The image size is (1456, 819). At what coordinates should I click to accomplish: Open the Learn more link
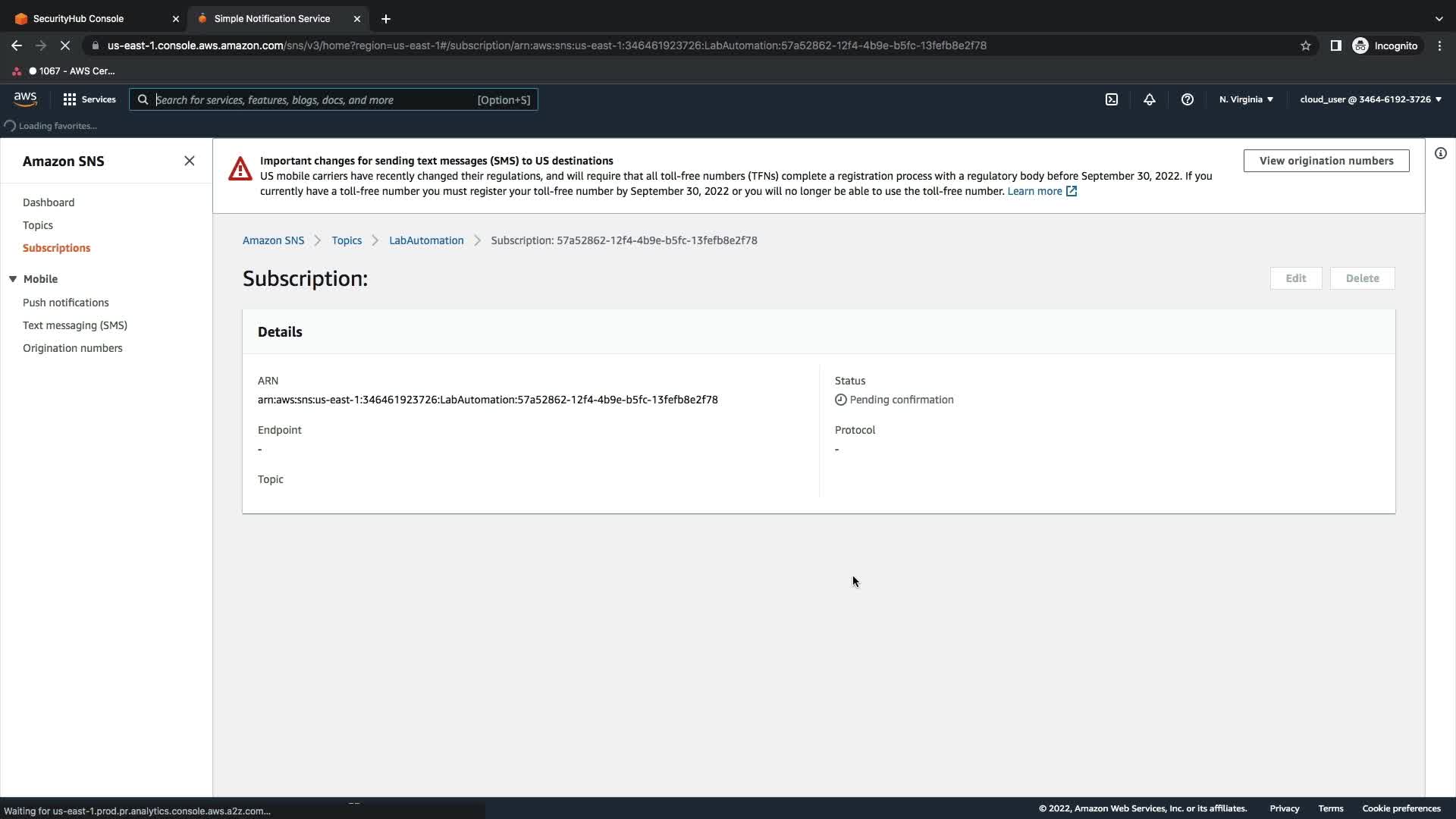click(x=1034, y=191)
